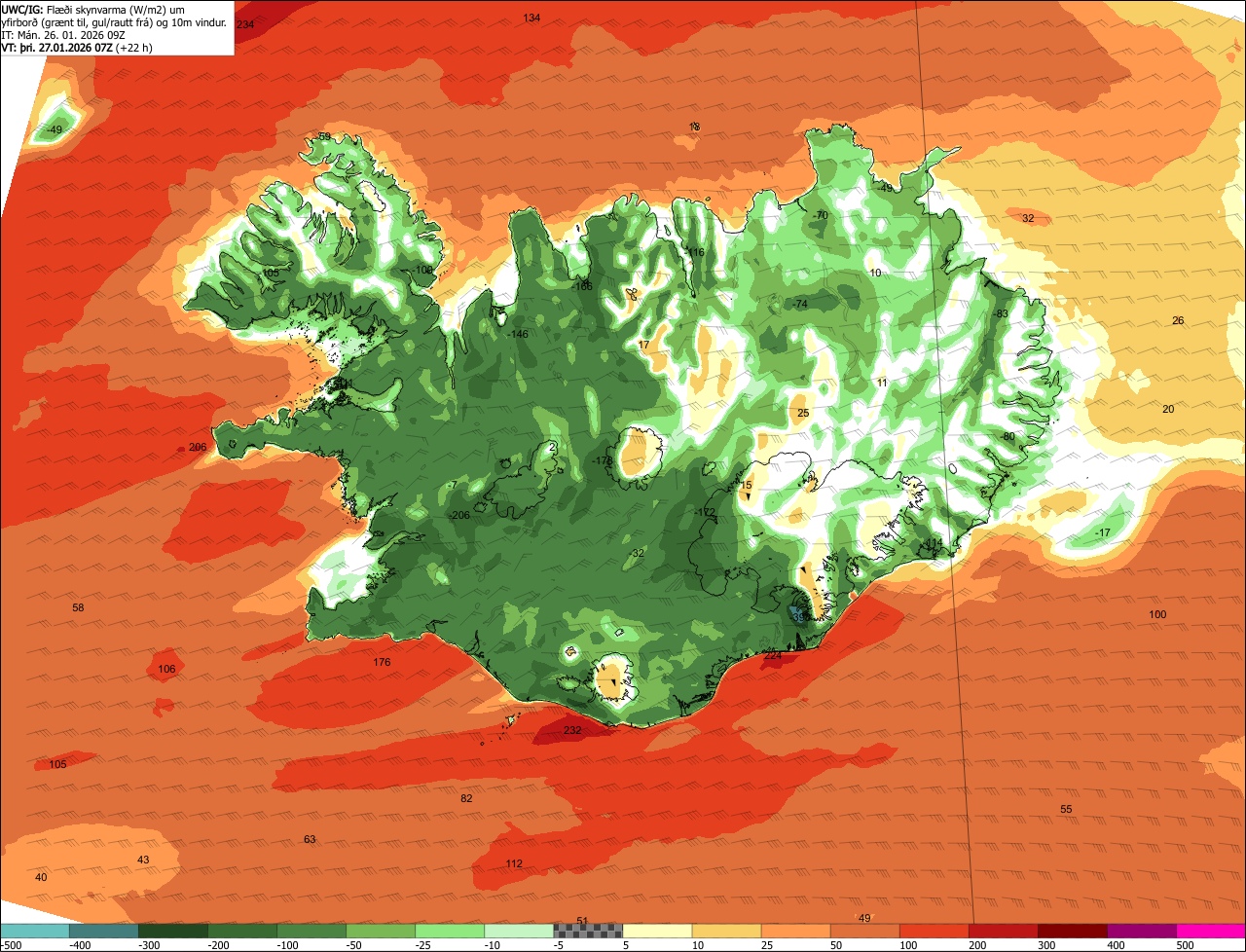Click the map value '206'
This screenshot has height=952, width=1246.
(198, 448)
